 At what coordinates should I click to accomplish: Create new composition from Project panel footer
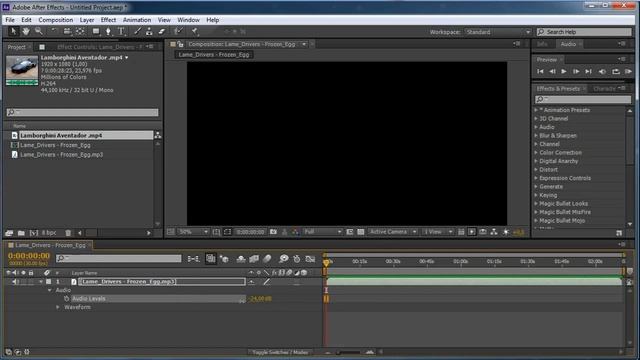(33, 233)
